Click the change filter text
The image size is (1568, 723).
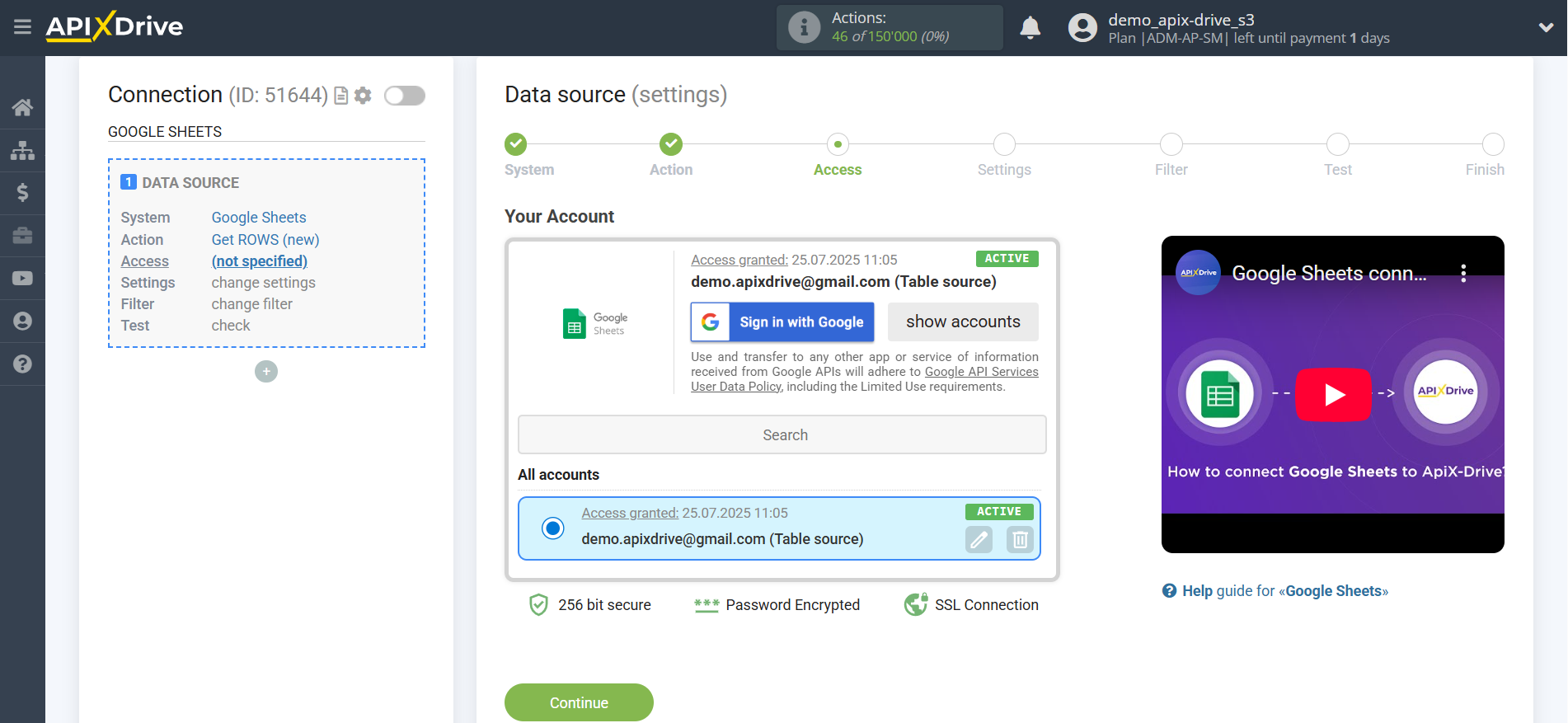(252, 304)
